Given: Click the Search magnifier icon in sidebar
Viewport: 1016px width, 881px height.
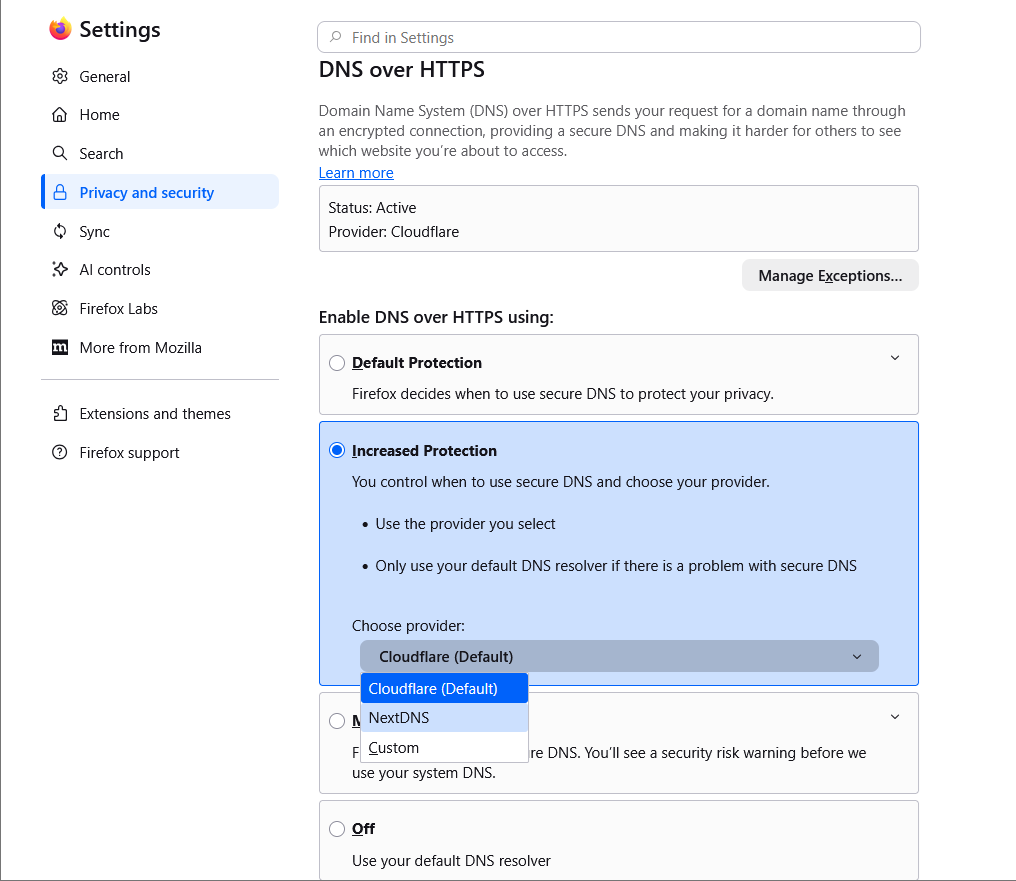Looking at the screenshot, I should tap(60, 154).
